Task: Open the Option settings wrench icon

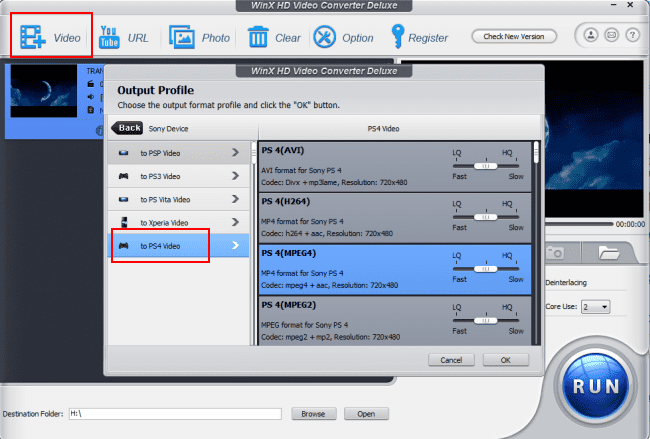Action: pyautogui.click(x=324, y=36)
